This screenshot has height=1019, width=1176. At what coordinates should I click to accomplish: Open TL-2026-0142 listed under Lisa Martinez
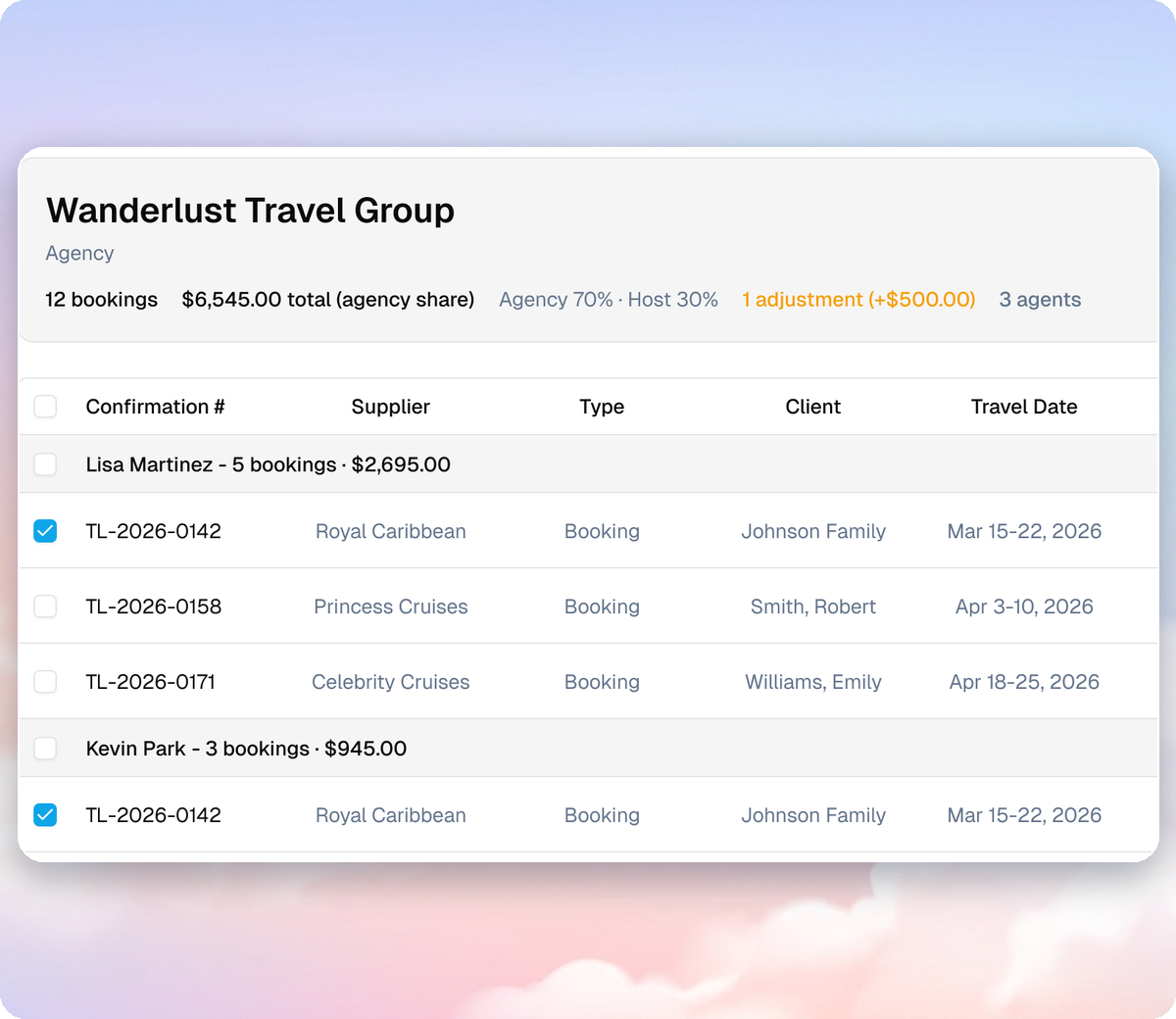[154, 531]
